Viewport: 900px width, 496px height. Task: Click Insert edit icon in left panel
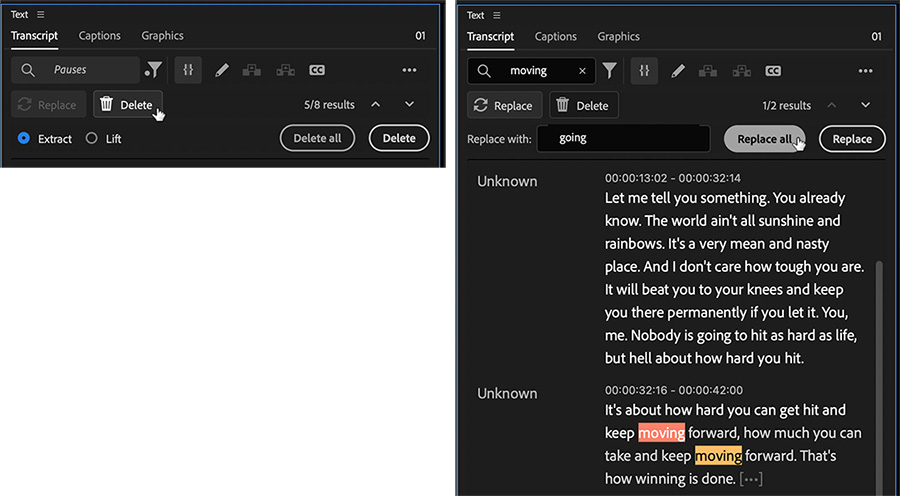point(251,70)
